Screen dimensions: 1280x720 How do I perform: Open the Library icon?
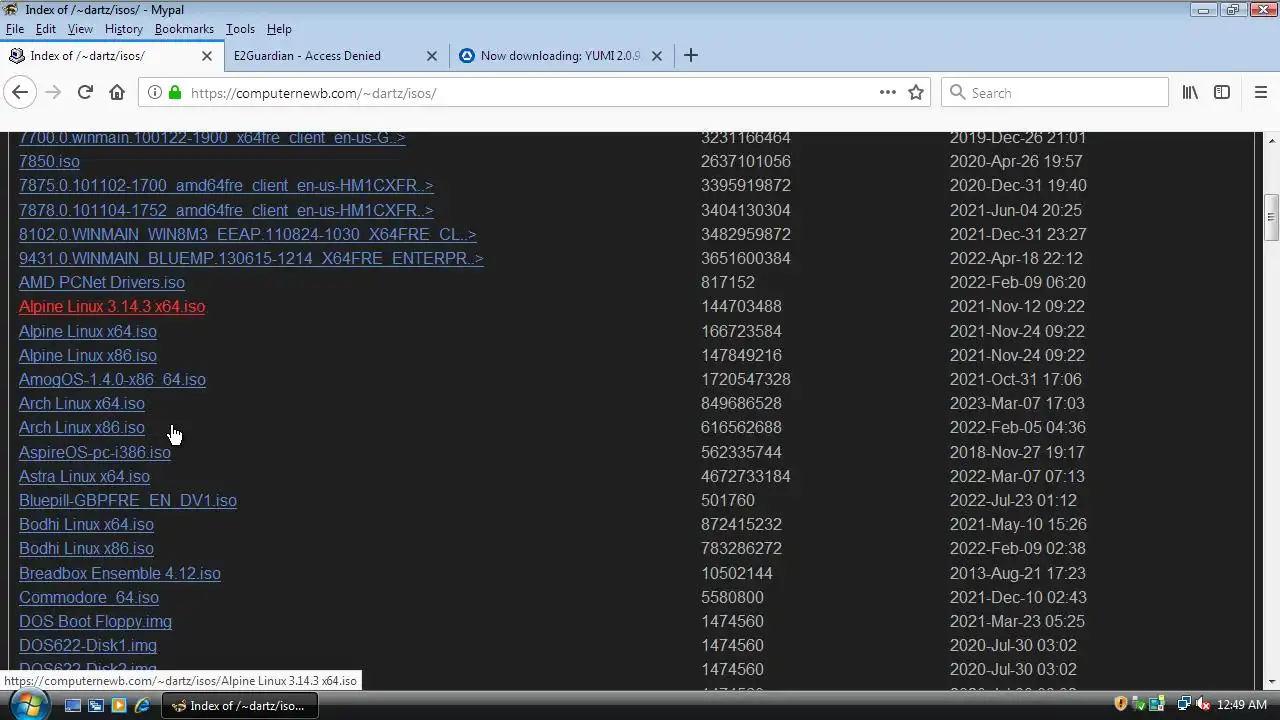(1190, 92)
